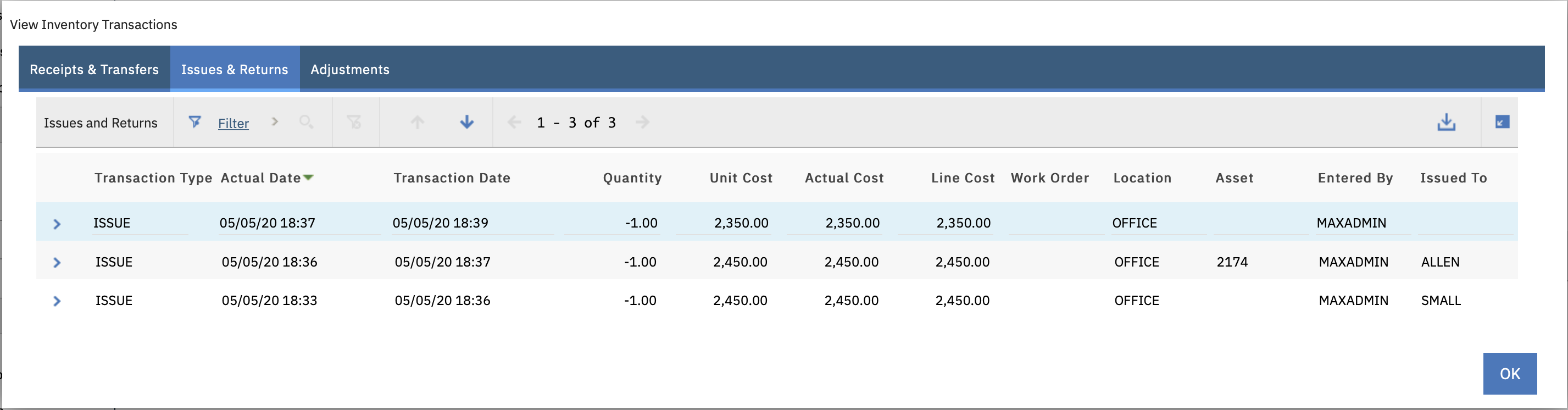Toggle Actual Date sort order
1568x410 pixels.
[x=263, y=178]
